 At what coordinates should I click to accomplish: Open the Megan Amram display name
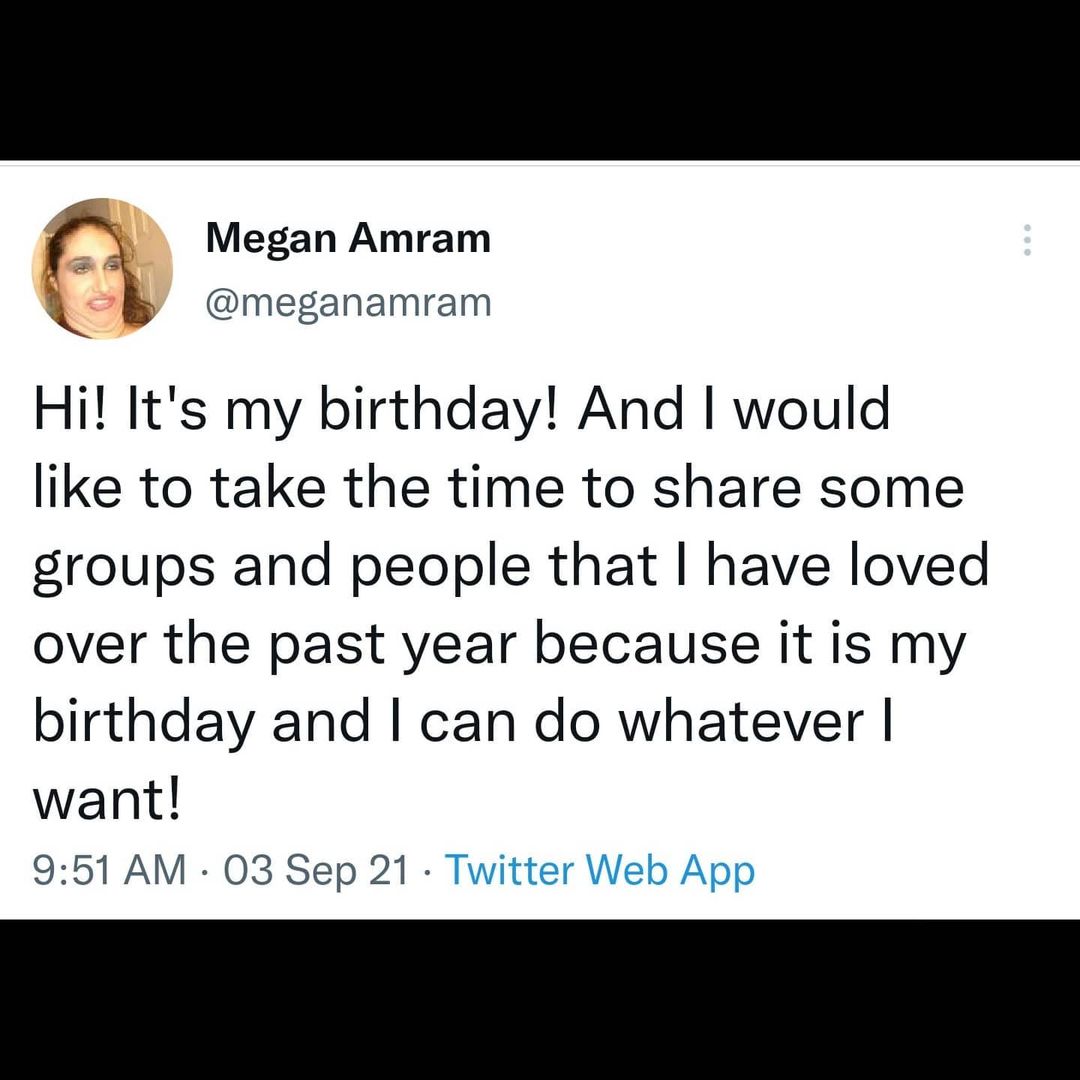[x=348, y=239]
